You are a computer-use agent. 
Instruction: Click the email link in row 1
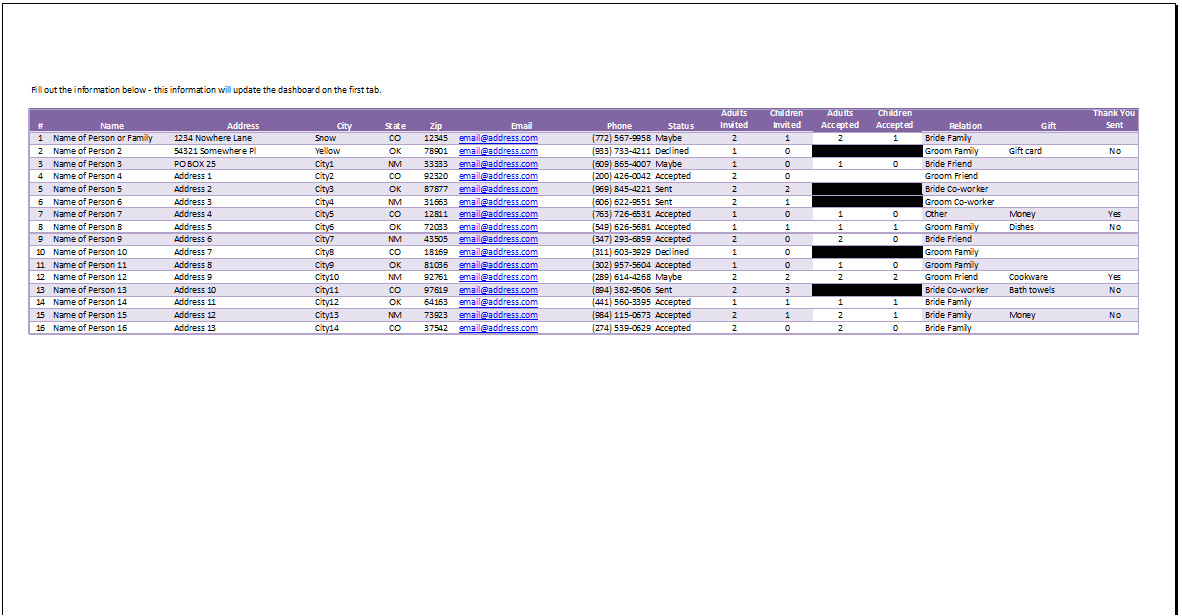tap(498, 138)
